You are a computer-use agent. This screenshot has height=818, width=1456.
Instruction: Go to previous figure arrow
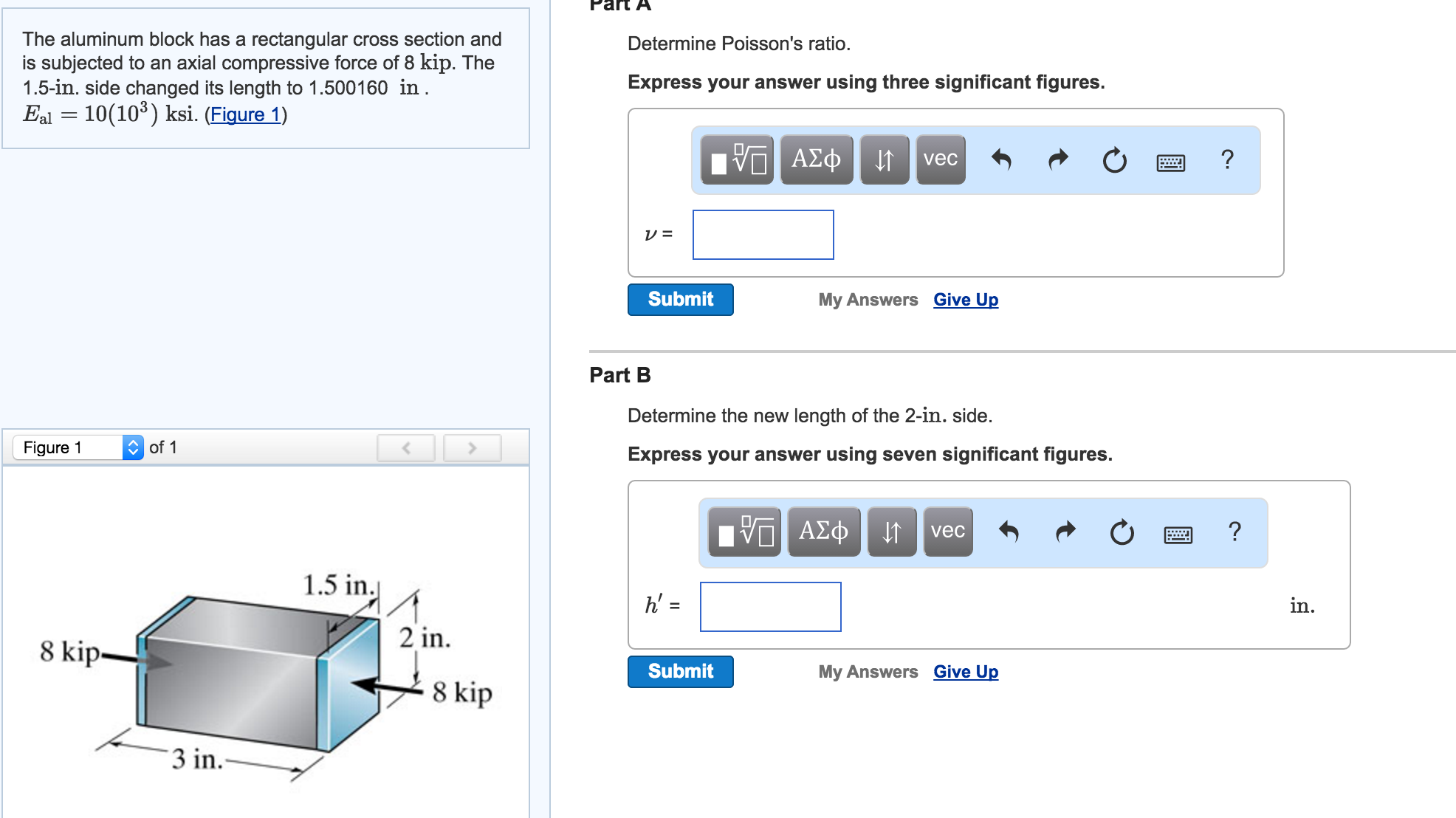tap(405, 447)
